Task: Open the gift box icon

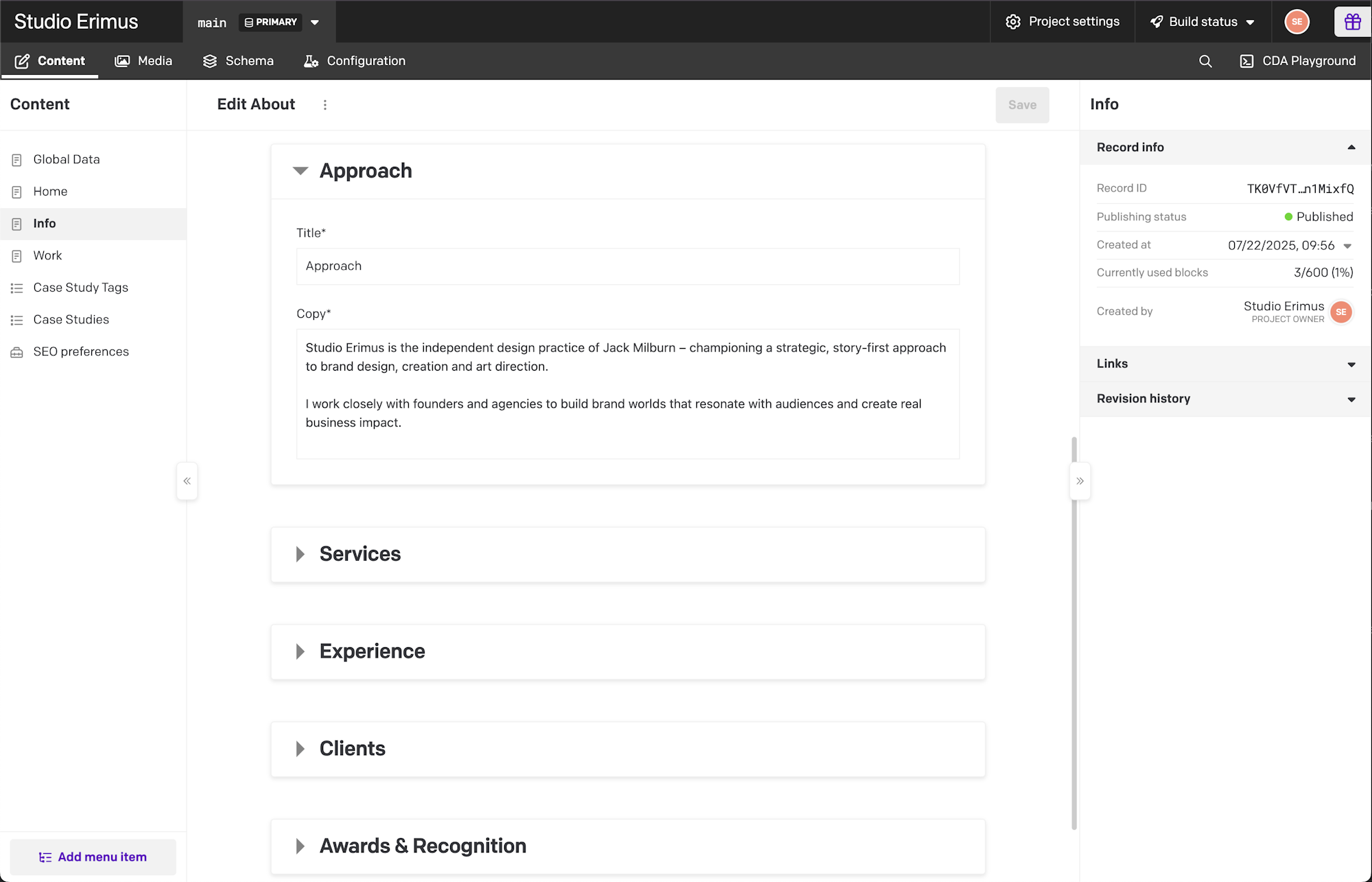Action: [1352, 22]
